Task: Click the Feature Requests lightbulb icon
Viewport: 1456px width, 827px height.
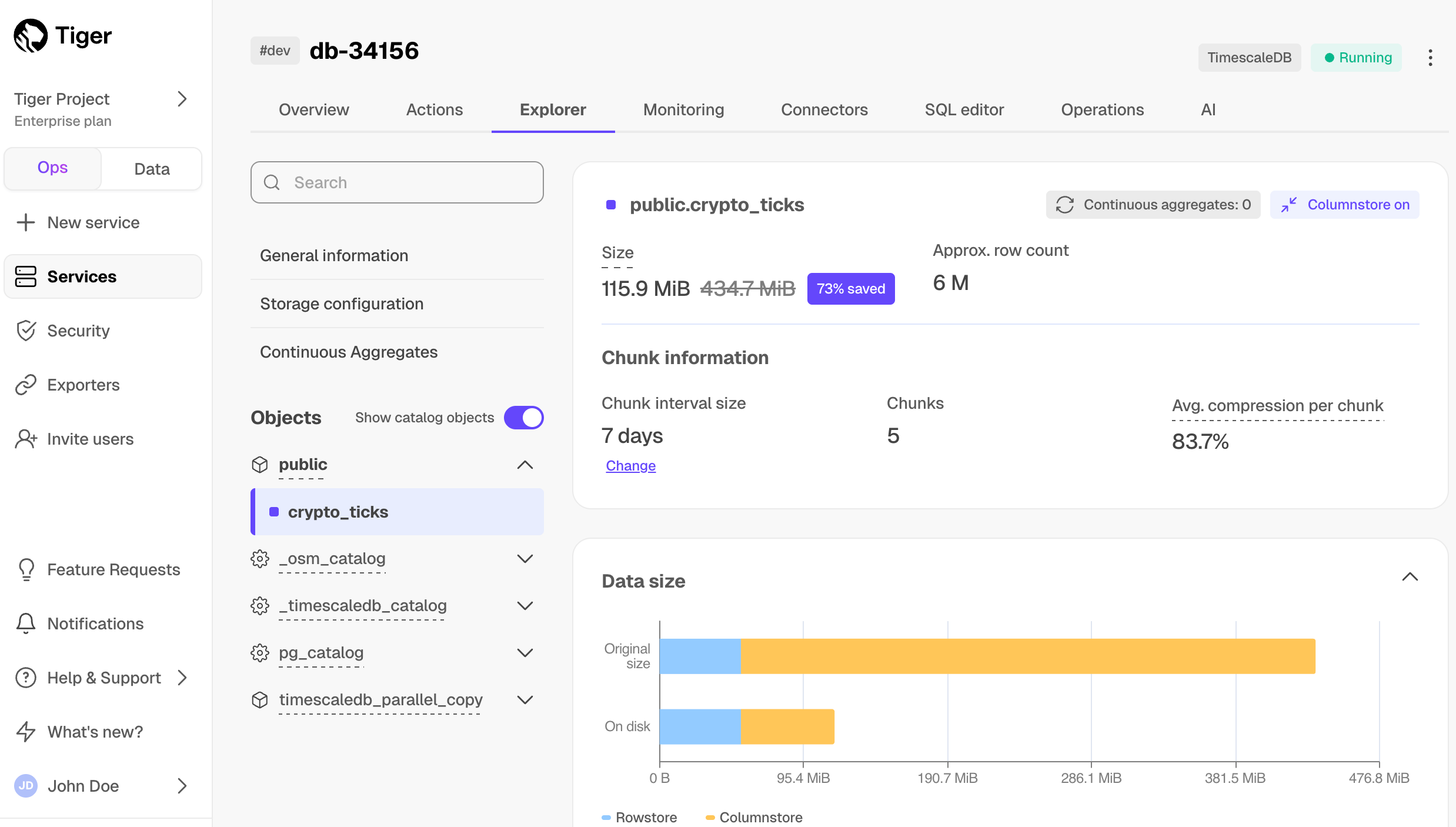Action: 26,569
